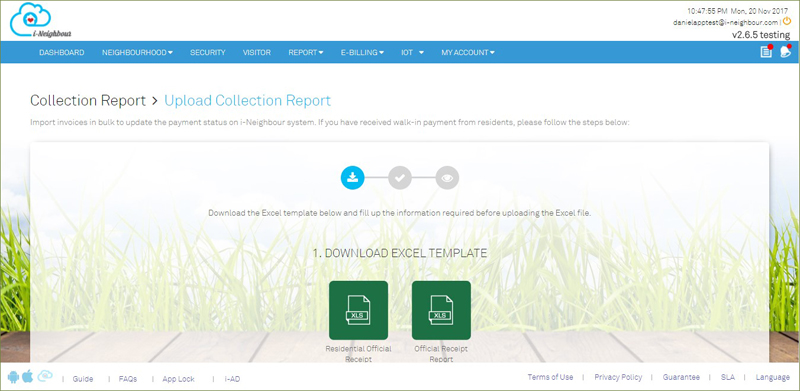Go back to Collection Report breadcrumb
This screenshot has width=800, height=391.
coord(88,101)
